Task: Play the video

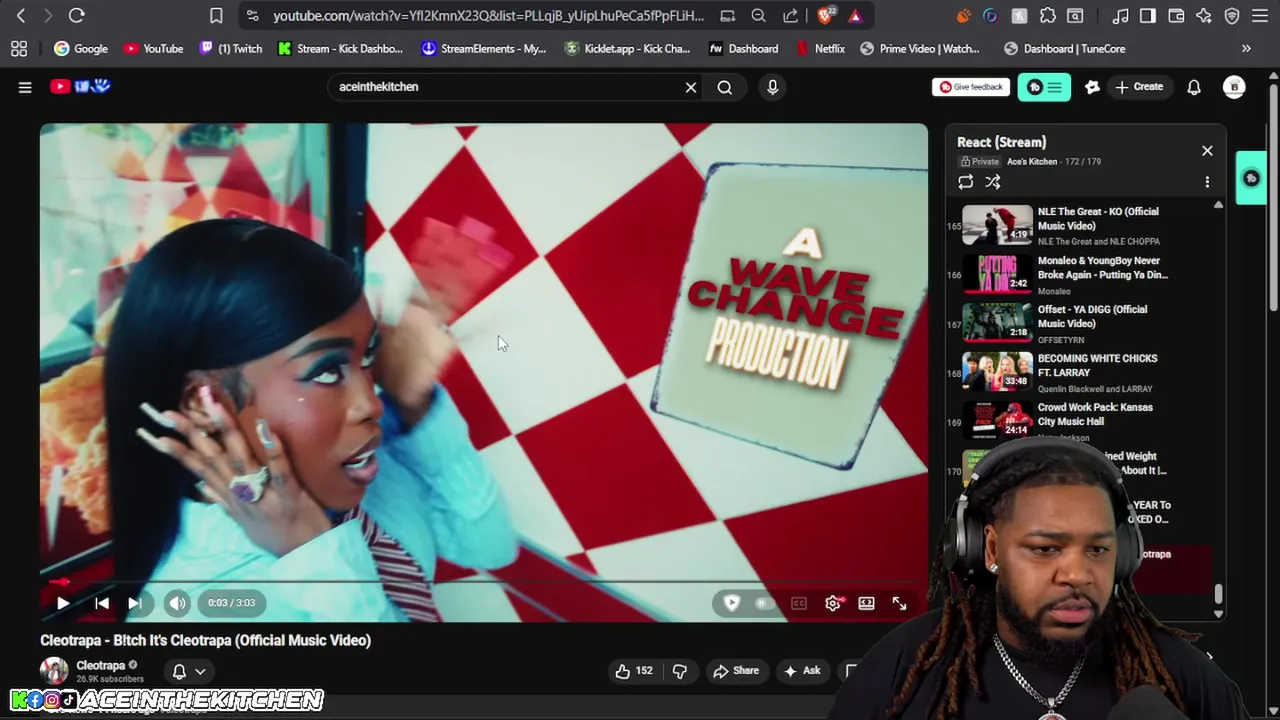Action: tap(62, 603)
